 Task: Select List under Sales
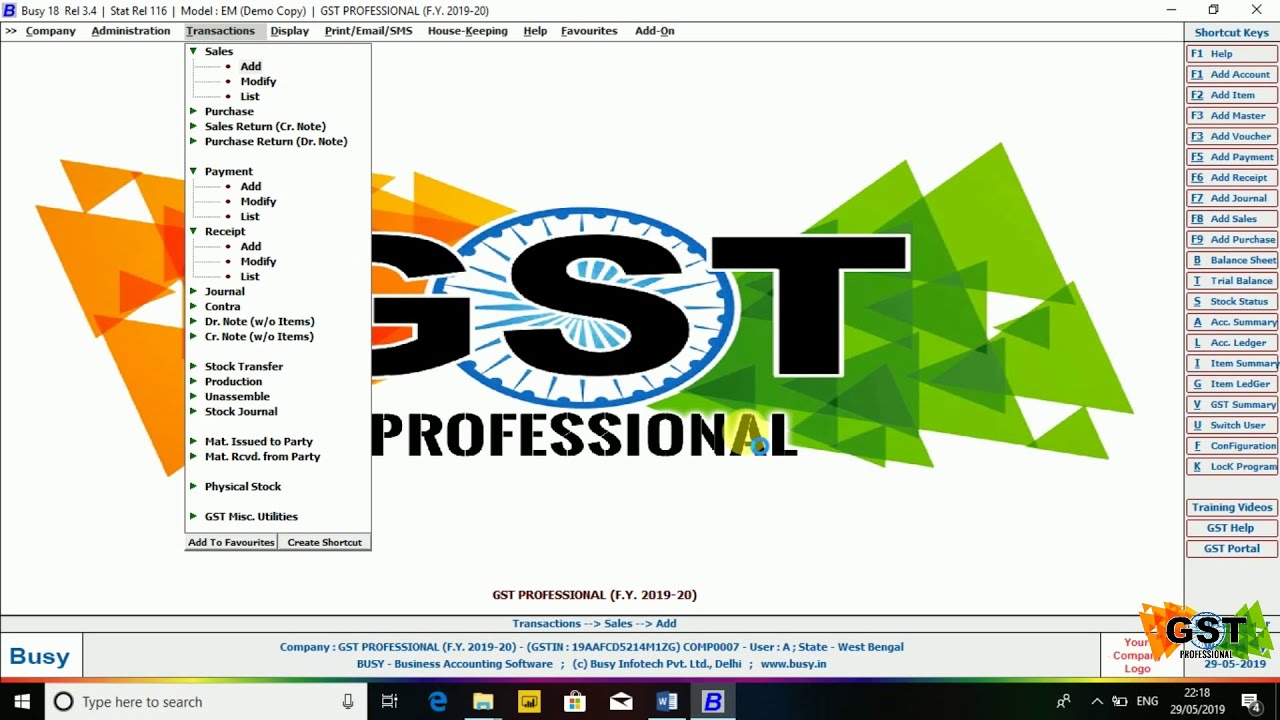tap(249, 96)
